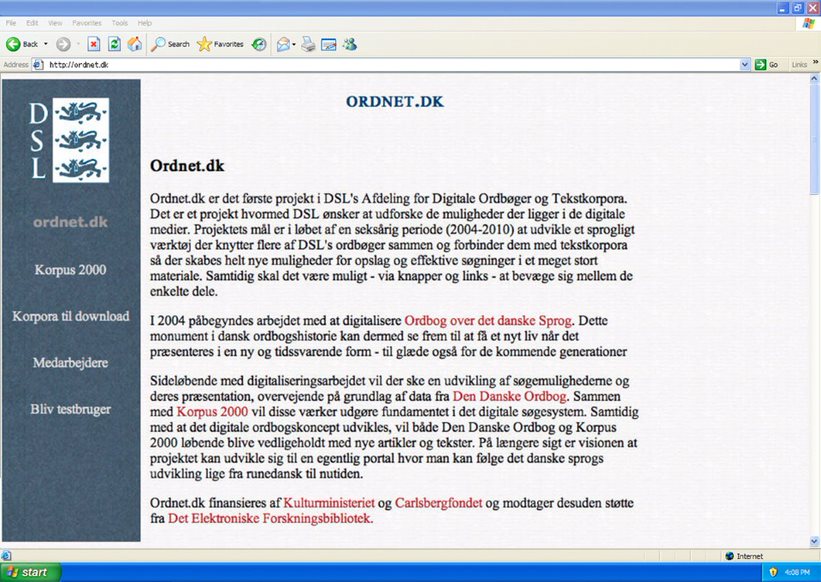The image size is (821, 582).
Task: Click the Windows flag throbber icon
Action: click(x=809, y=24)
